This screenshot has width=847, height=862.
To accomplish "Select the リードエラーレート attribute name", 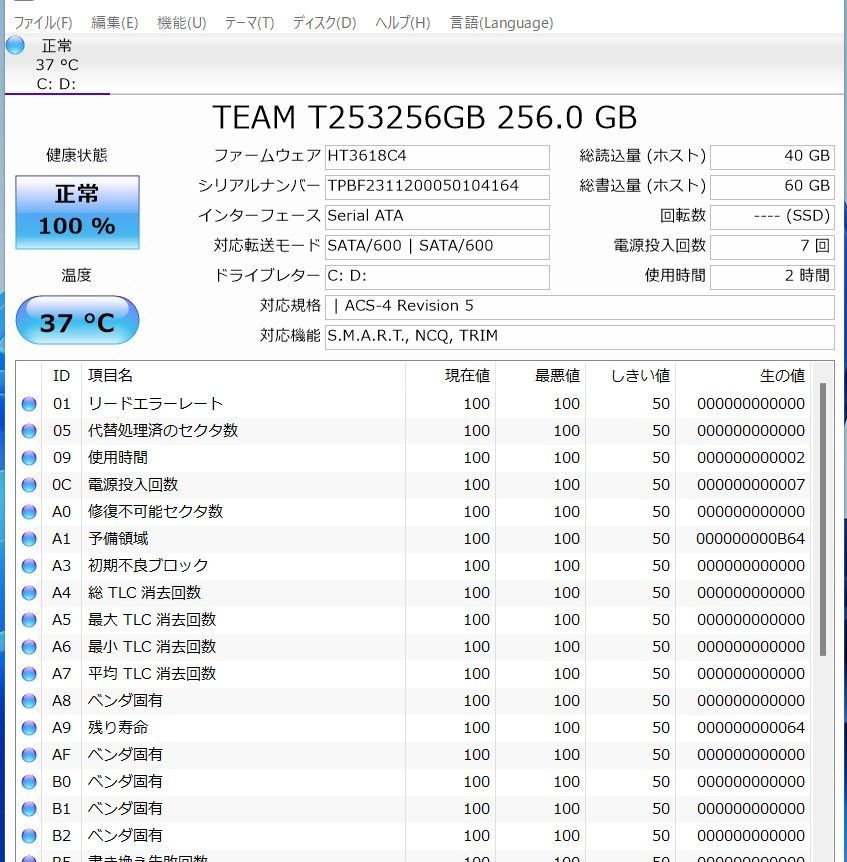I will [156, 404].
